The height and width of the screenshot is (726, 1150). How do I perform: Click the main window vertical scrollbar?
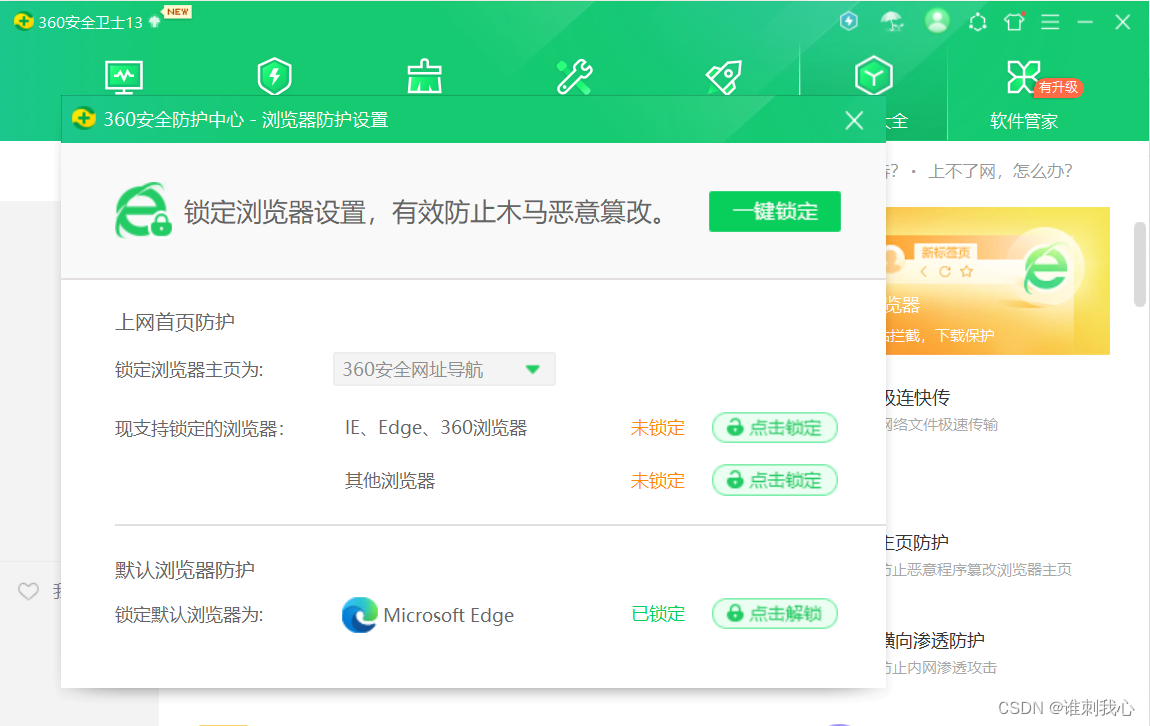1140,264
